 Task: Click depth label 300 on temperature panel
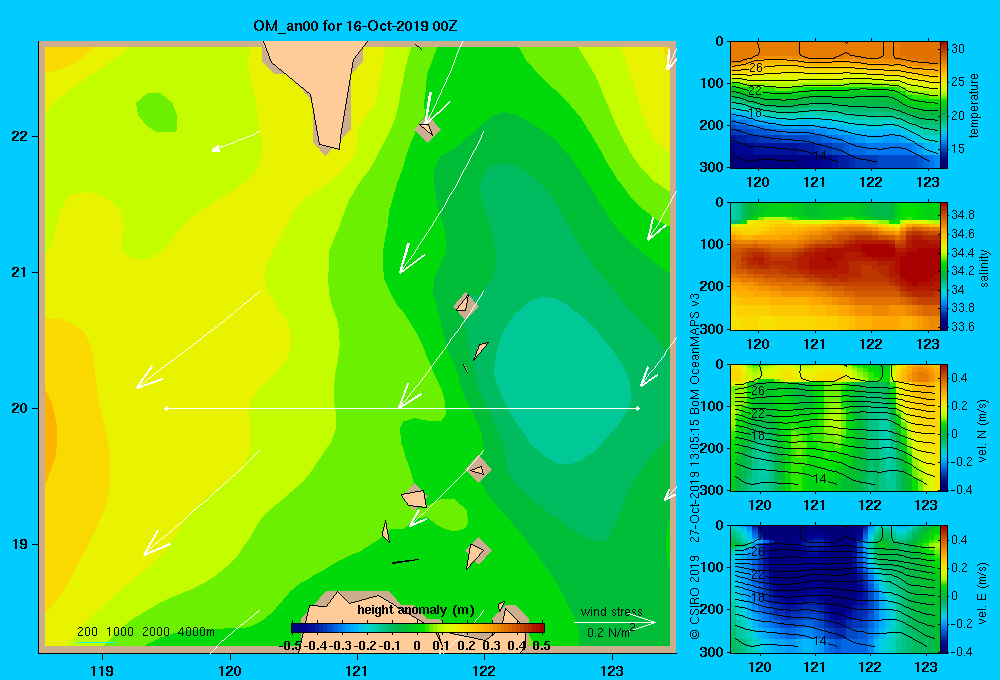click(x=711, y=167)
